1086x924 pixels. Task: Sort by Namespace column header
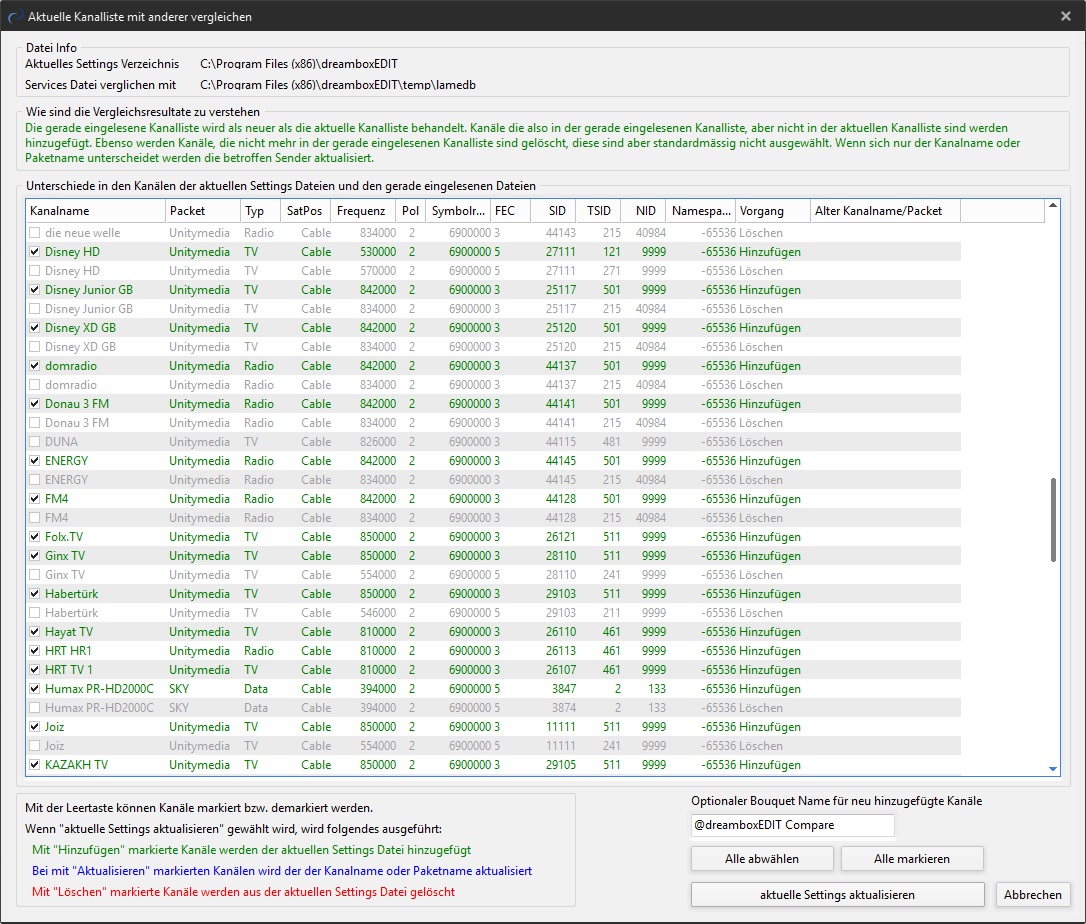click(x=701, y=211)
